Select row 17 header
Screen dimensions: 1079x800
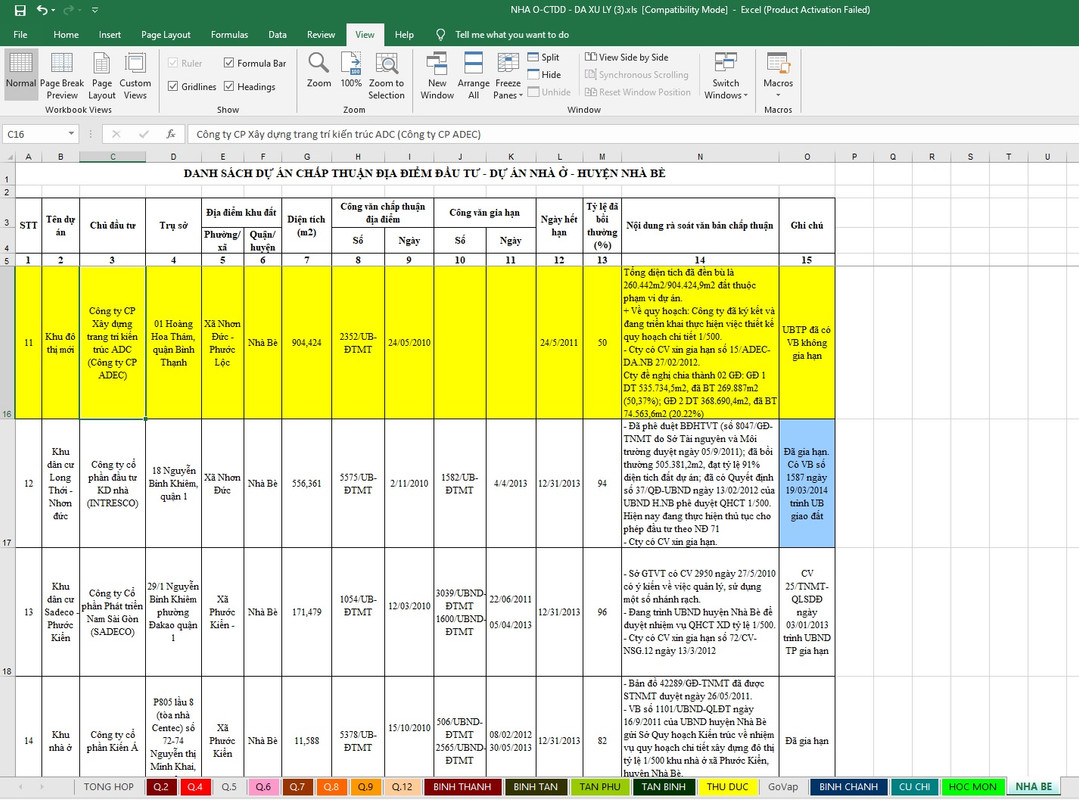click(x=7, y=484)
